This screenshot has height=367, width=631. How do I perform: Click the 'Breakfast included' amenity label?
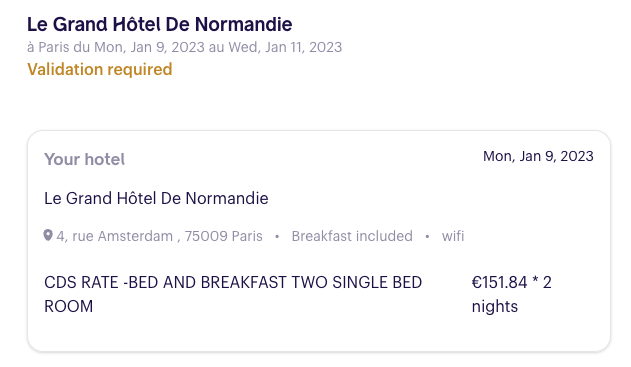[x=352, y=236]
